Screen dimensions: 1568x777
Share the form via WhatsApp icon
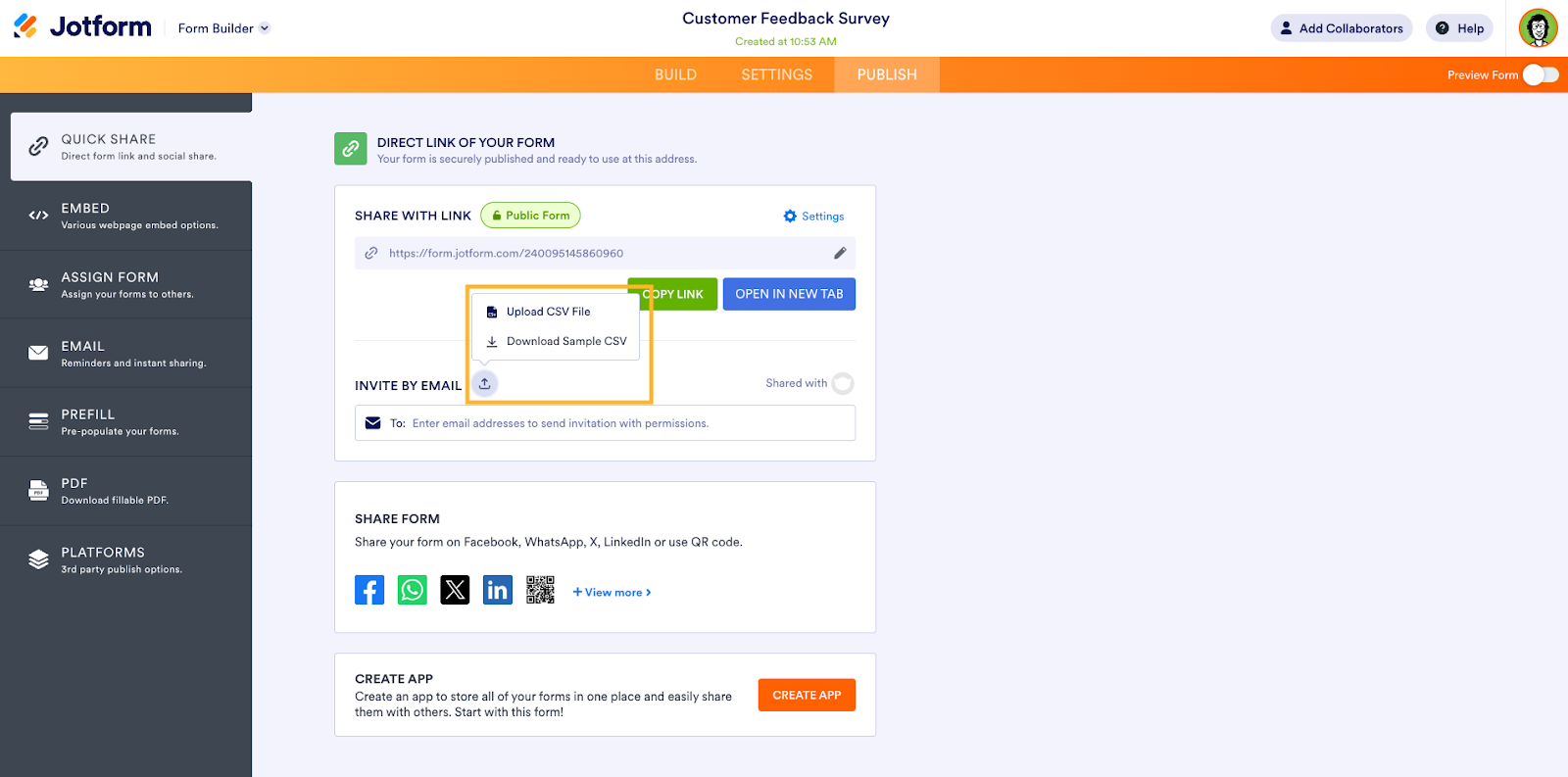(413, 590)
